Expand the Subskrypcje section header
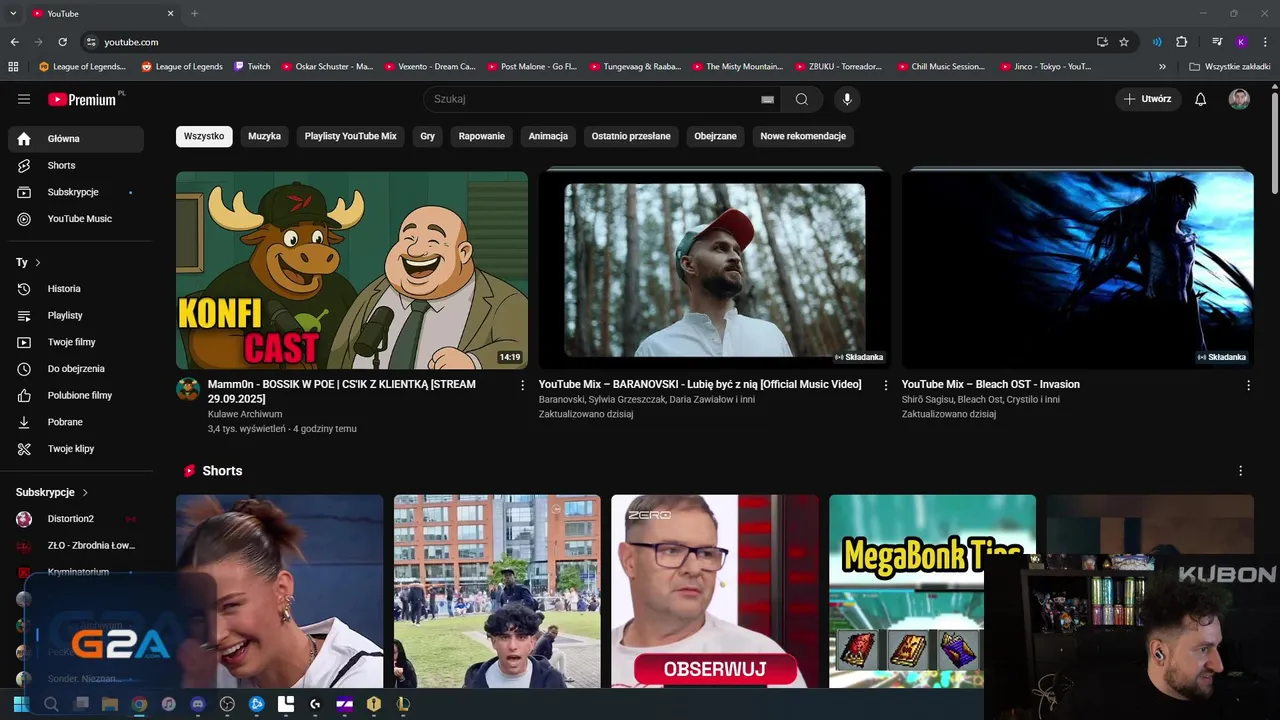The image size is (1280, 720). pyautogui.click(x=53, y=492)
